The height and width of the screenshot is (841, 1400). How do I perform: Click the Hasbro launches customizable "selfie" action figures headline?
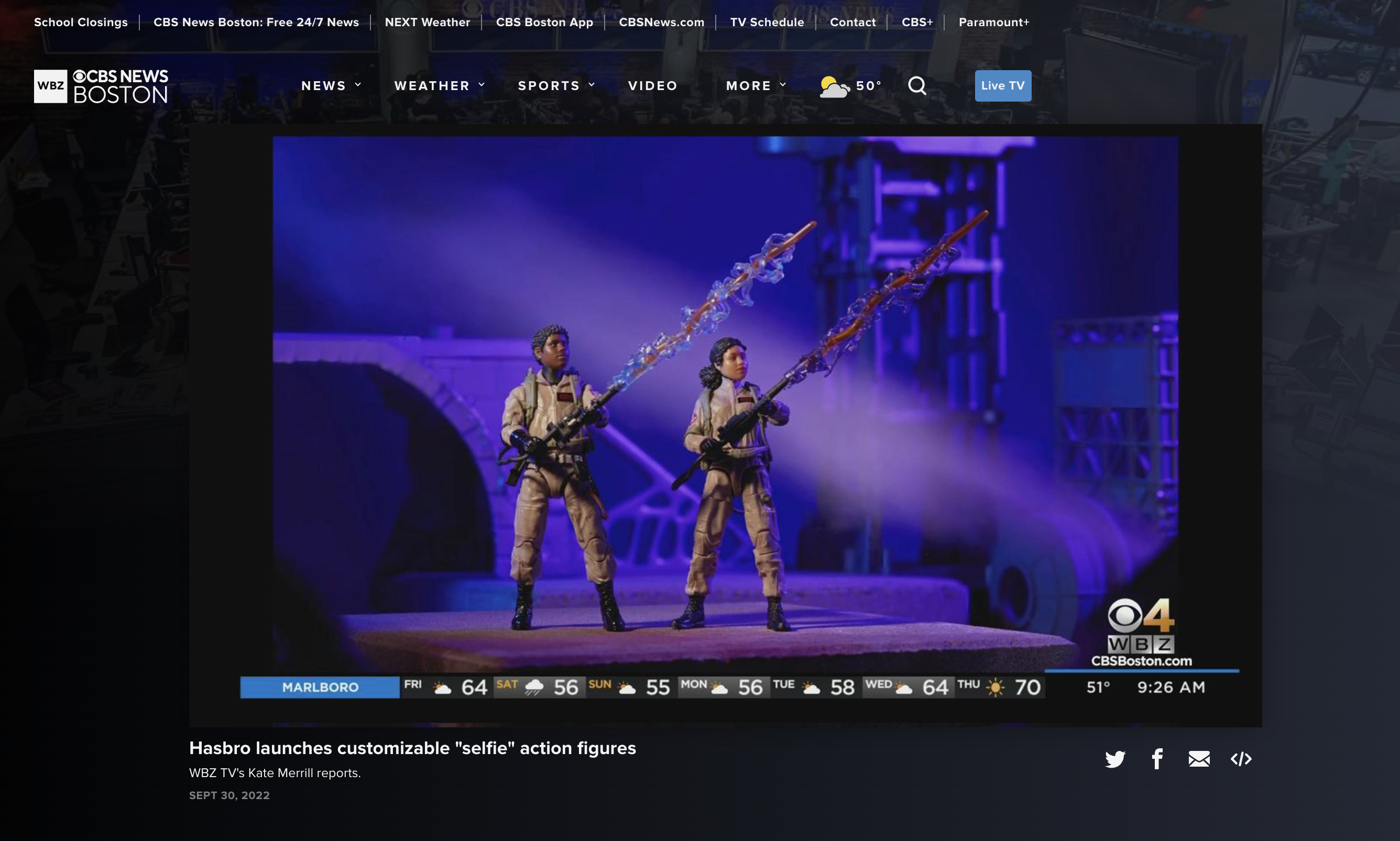(x=412, y=748)
